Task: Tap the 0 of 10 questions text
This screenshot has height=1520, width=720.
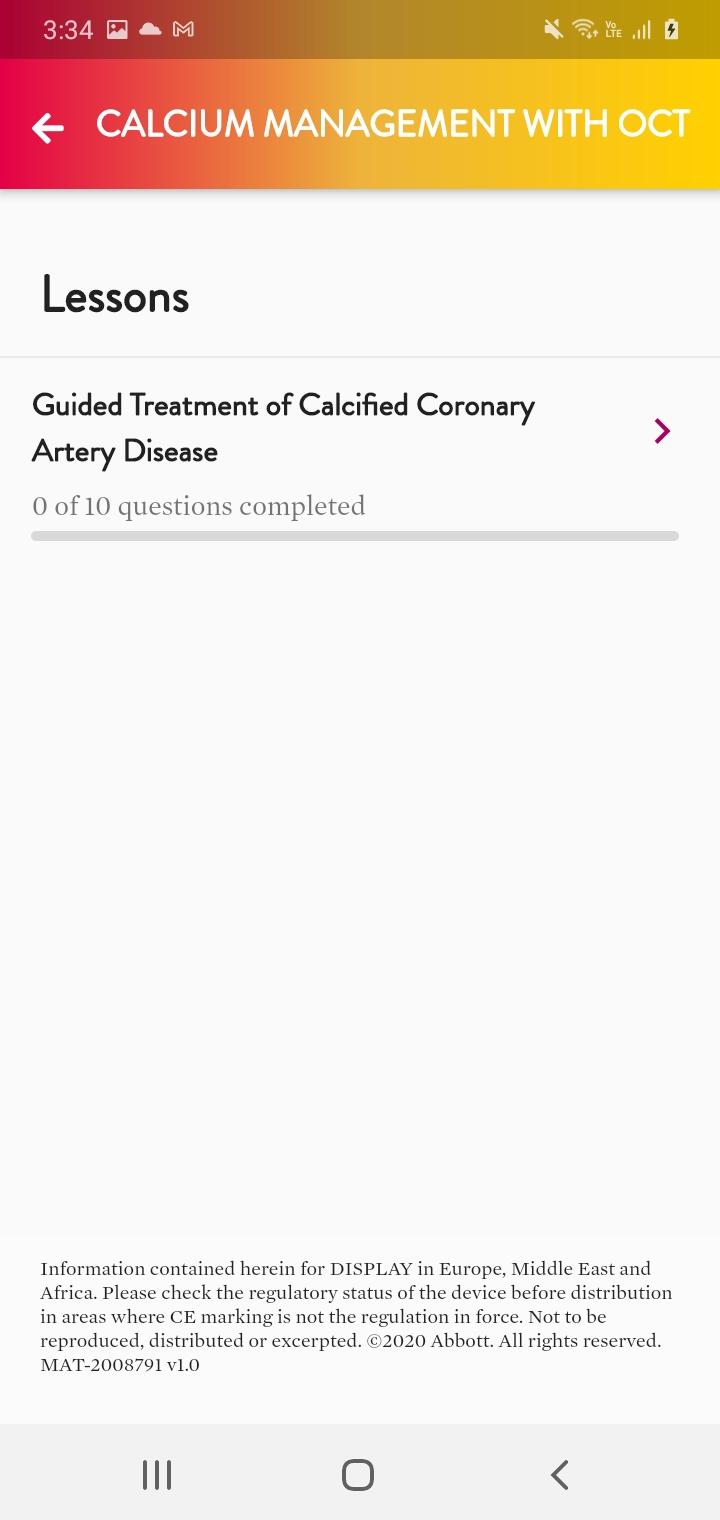Action: pos(198,506)
